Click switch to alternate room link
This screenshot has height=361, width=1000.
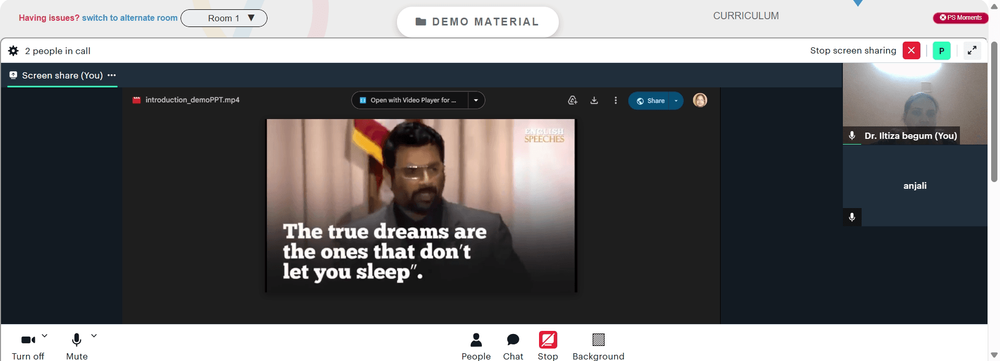point(129,18)
